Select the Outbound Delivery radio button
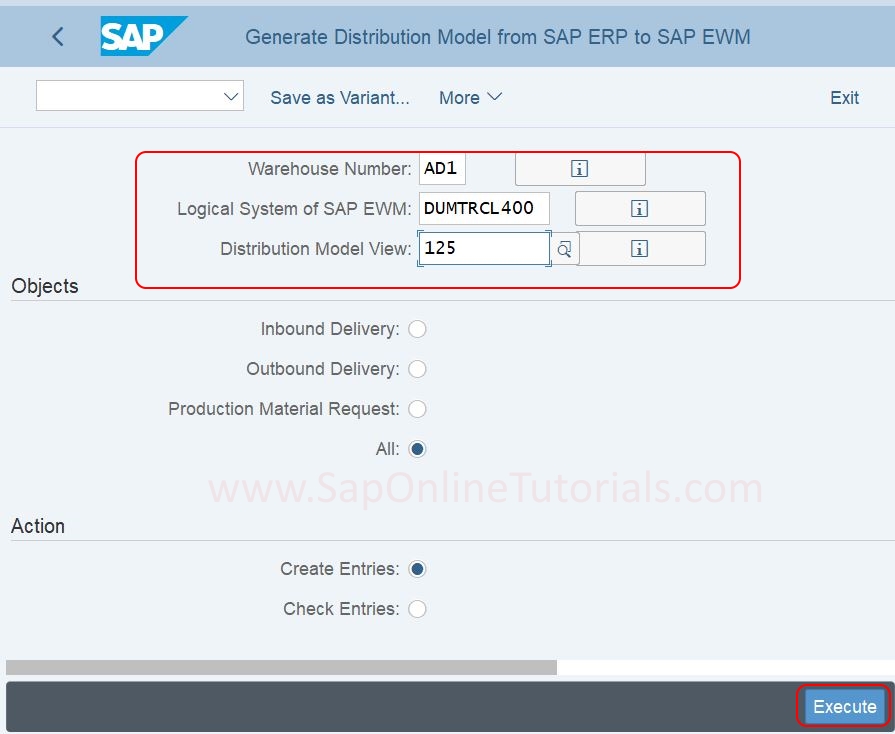 (x=417, y=369)
